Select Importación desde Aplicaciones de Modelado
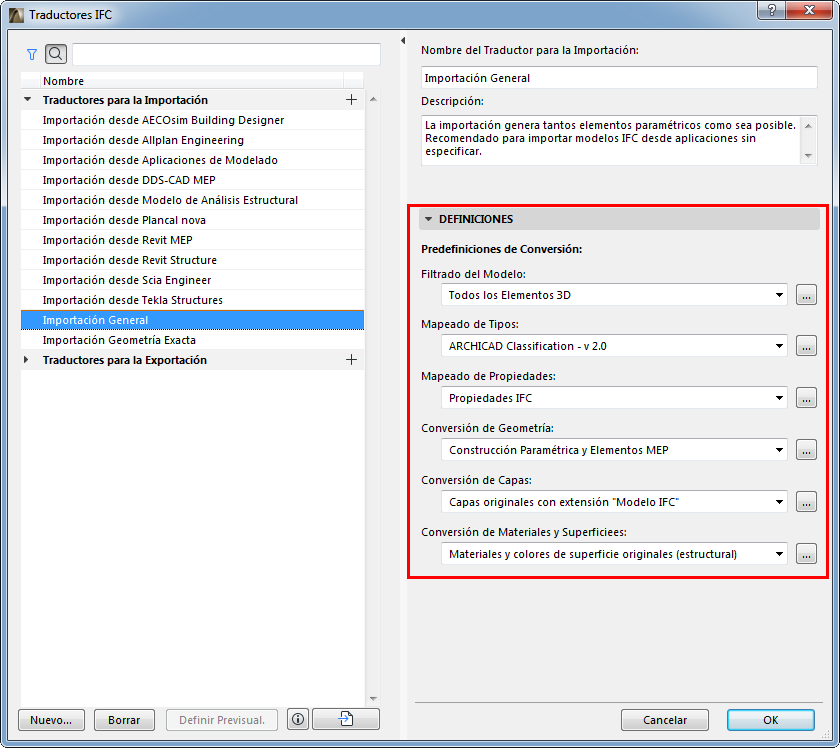Image resolution: width=840 pixels, height=748 pixels. pos(192,160)
